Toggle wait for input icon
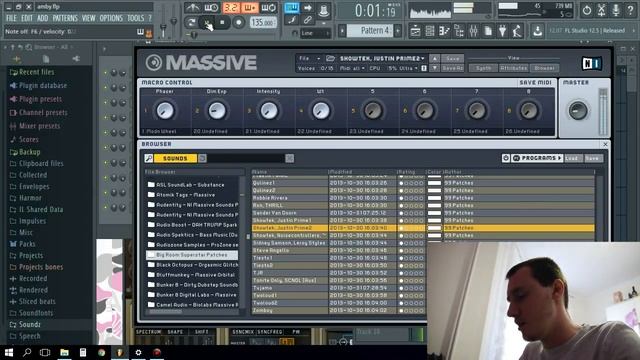 click(x=211, y=8)
